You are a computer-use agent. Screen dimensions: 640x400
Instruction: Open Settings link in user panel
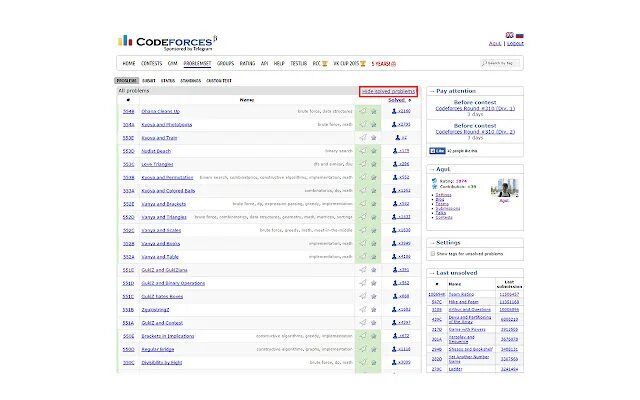click(x=443, y=195)
